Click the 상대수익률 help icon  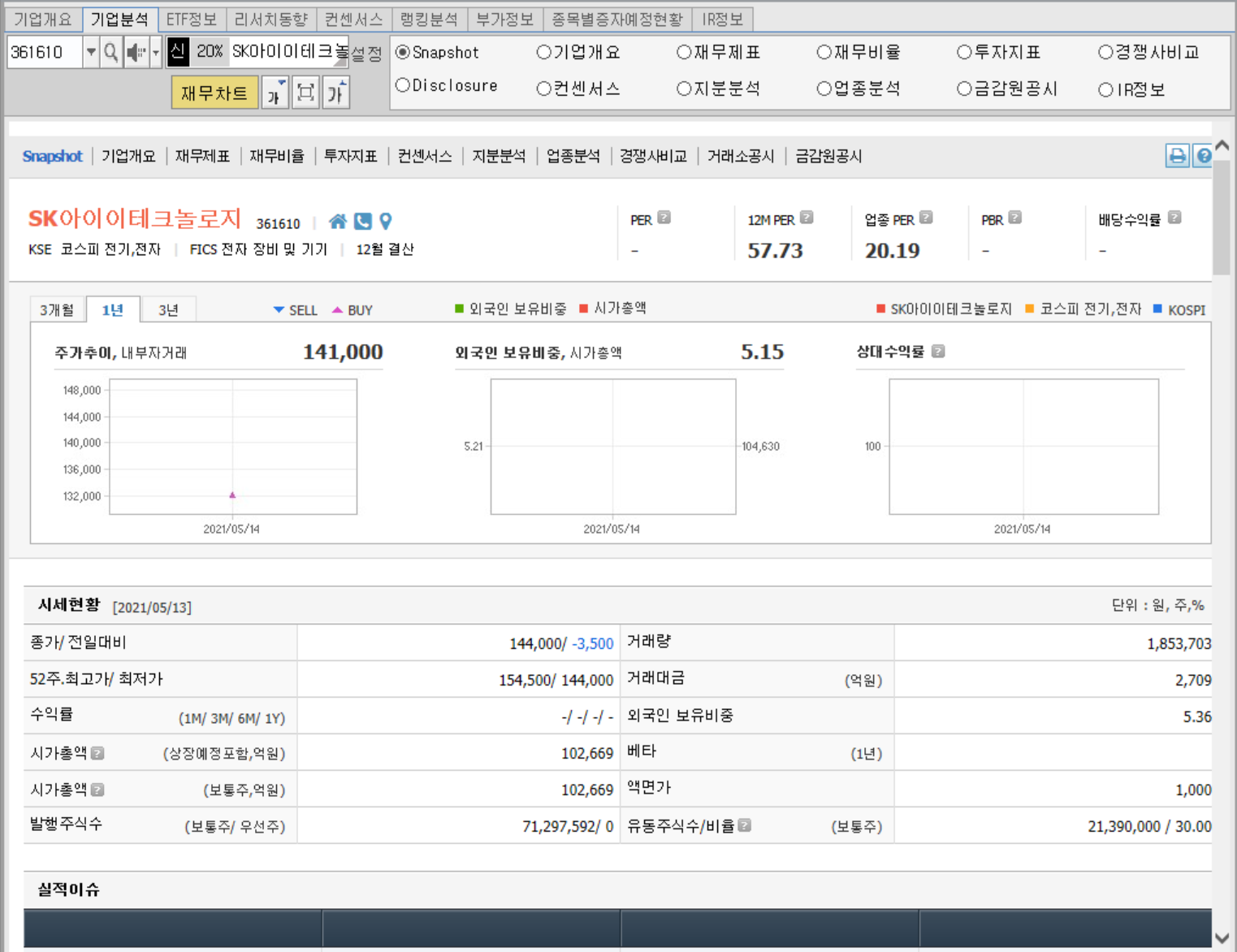[938, 352]
